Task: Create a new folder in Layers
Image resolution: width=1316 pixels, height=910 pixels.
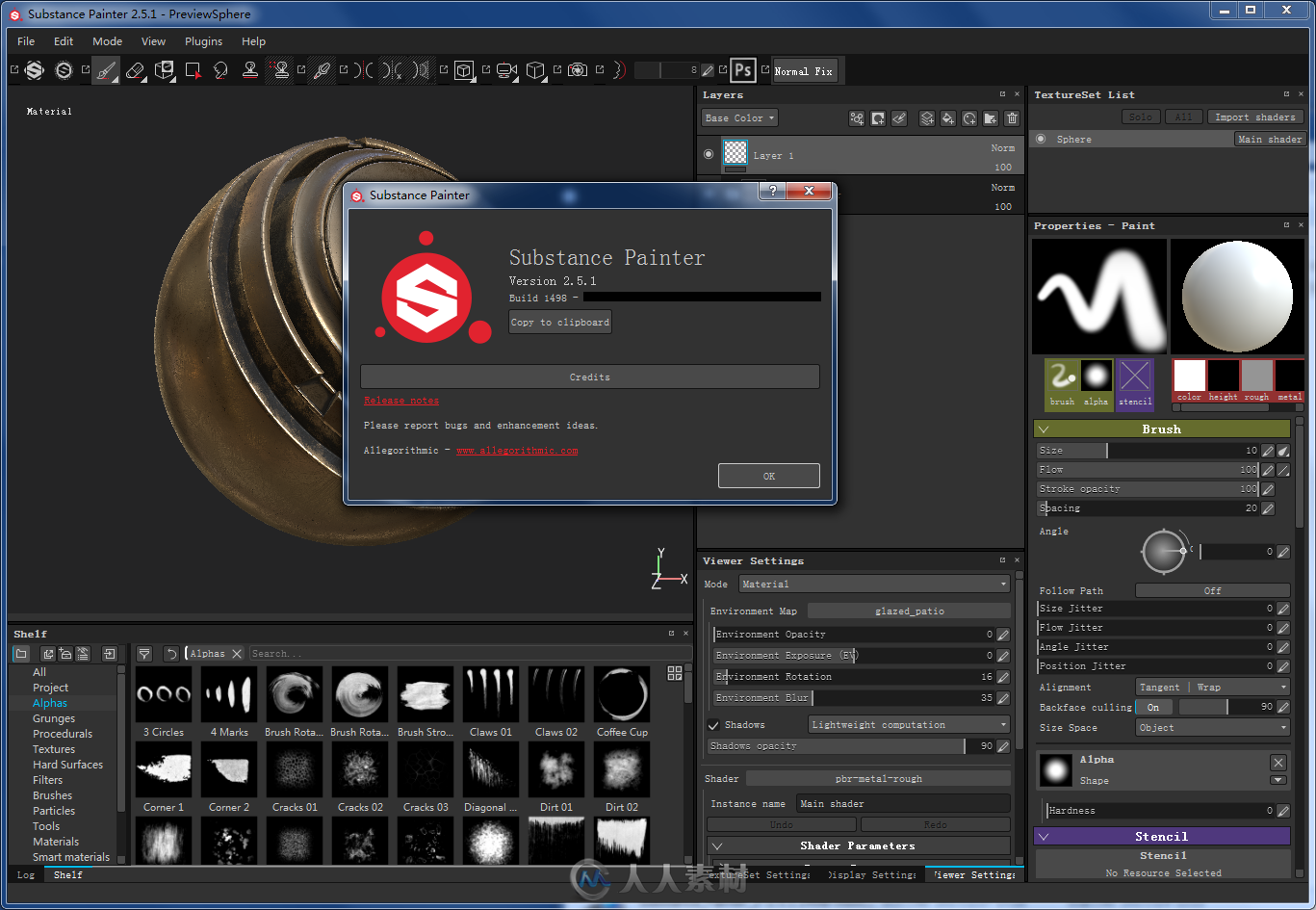Action: click(991, 118)
